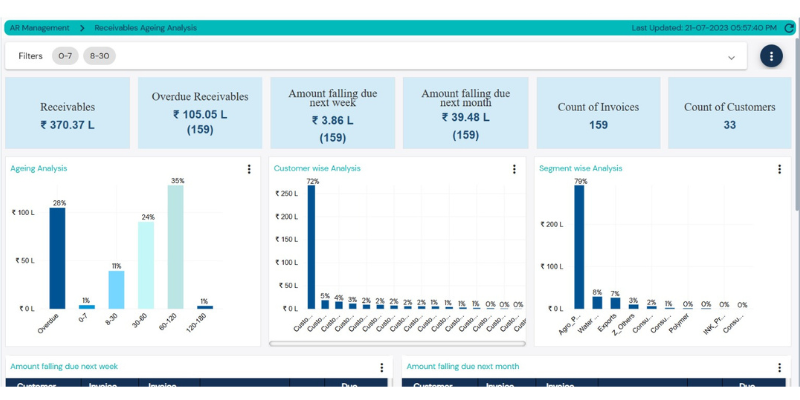Click the Overdue bar in Ageing Analysis

click(x=57, y=258)
